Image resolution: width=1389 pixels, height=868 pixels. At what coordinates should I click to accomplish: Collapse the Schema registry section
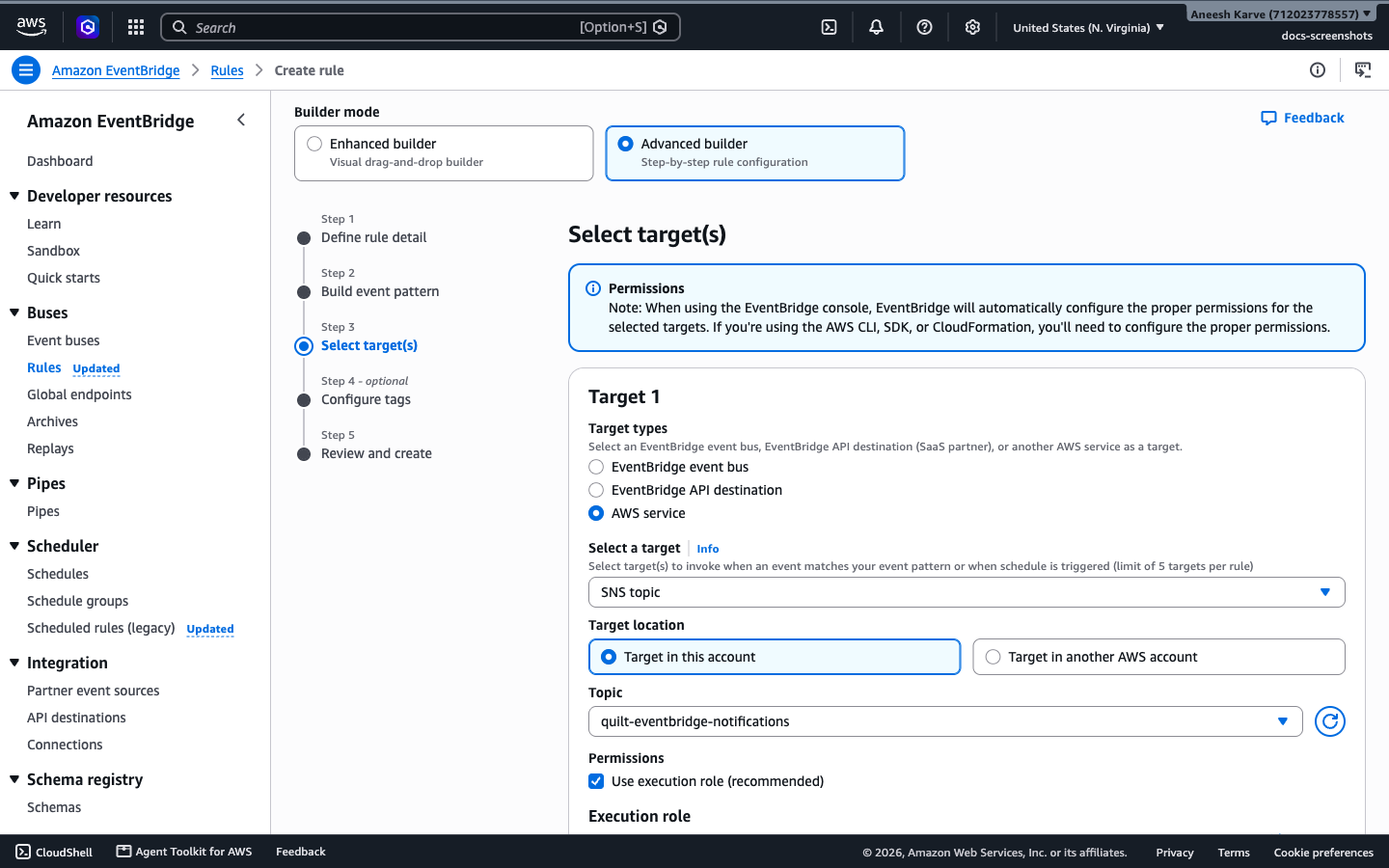coord(14,779)
